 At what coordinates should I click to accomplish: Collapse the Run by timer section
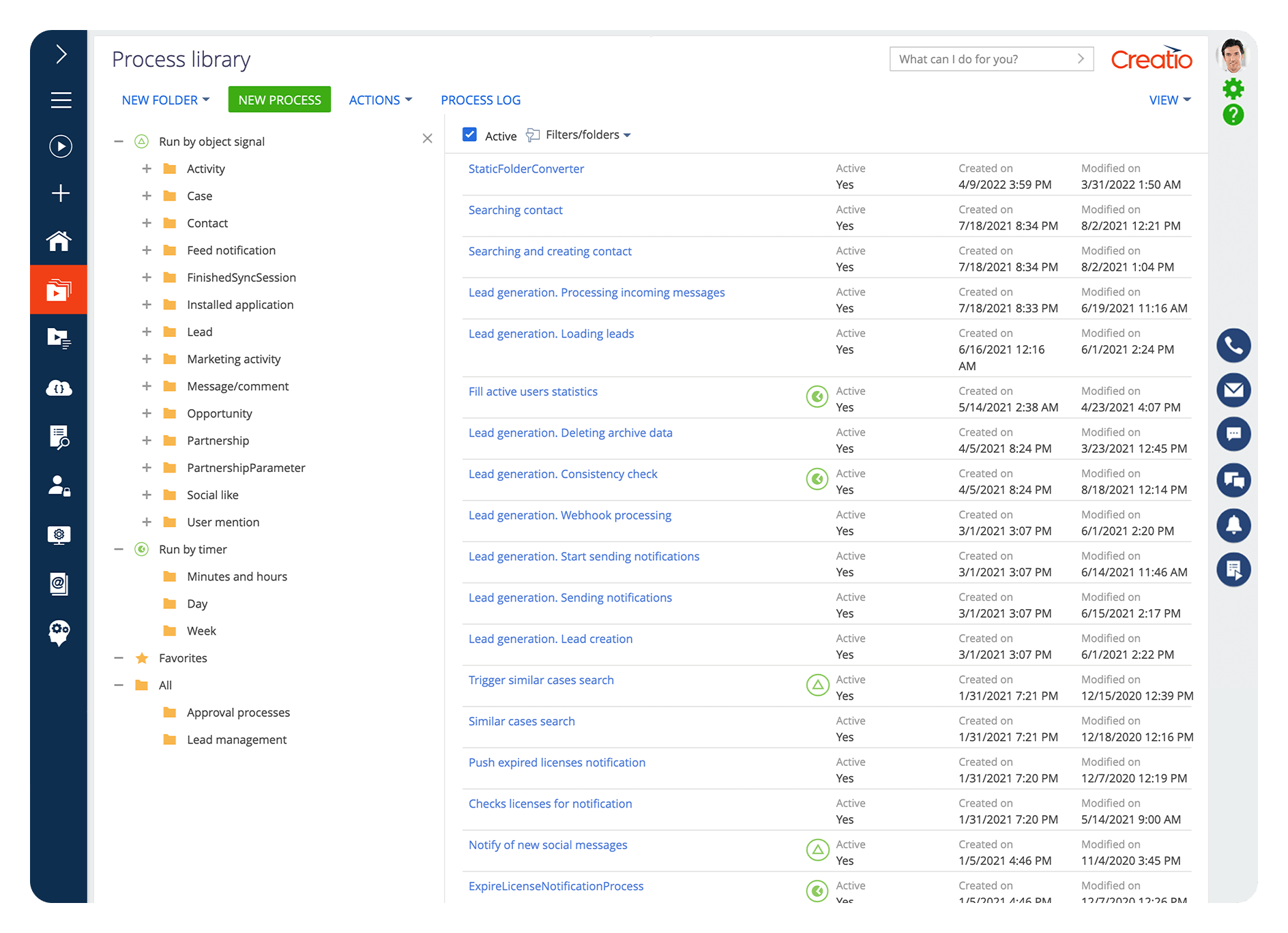click(x=117, y=549)
